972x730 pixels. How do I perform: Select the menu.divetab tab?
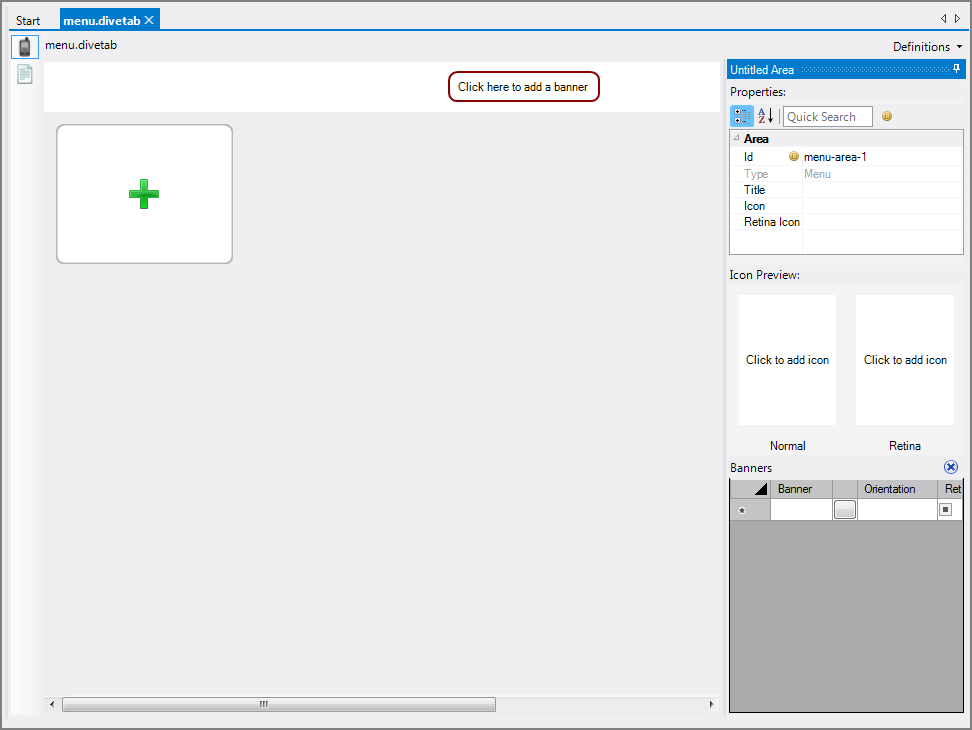[x=100, y=18]
